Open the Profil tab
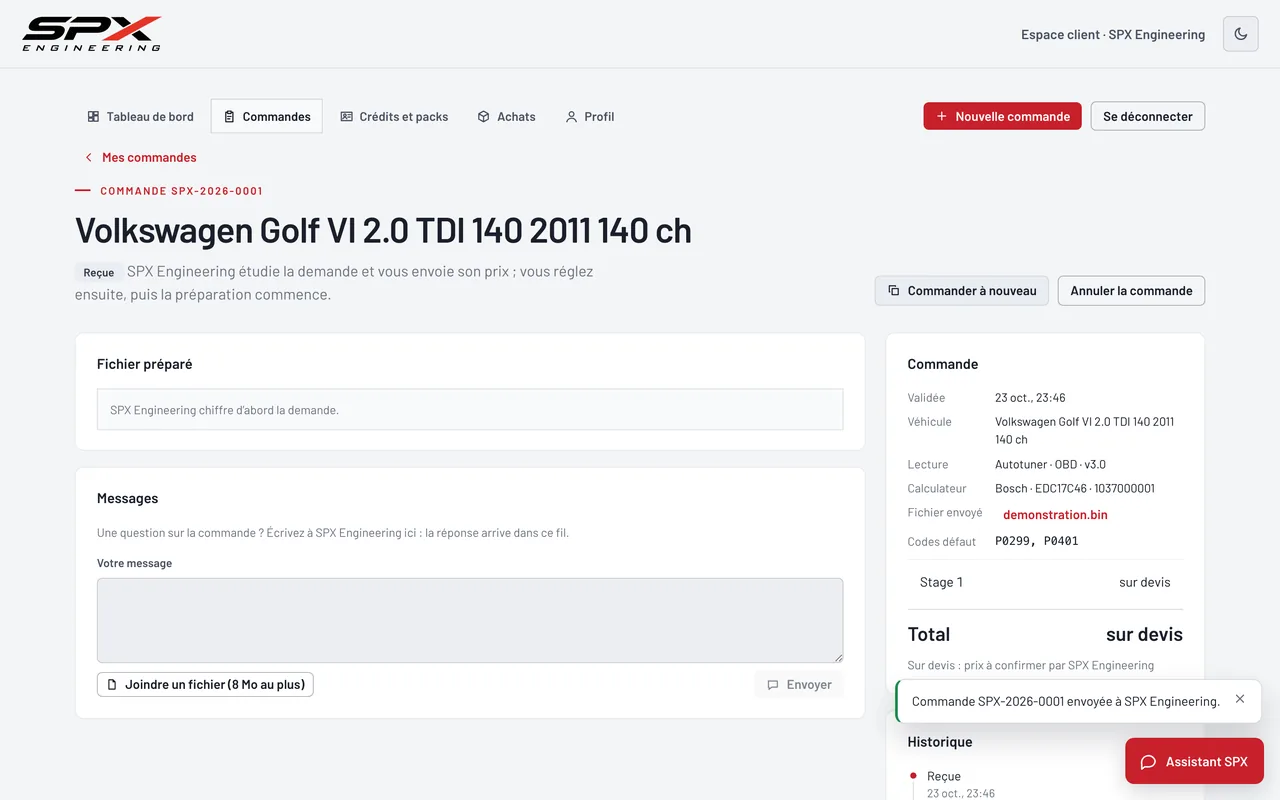 (x=590, y=116)
